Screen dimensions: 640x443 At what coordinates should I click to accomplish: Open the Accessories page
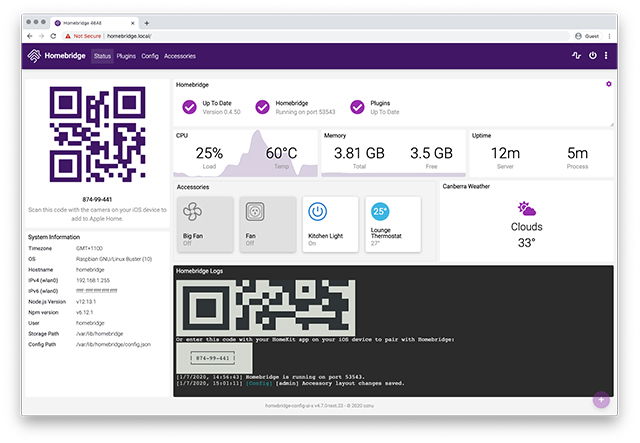(180, 56)
